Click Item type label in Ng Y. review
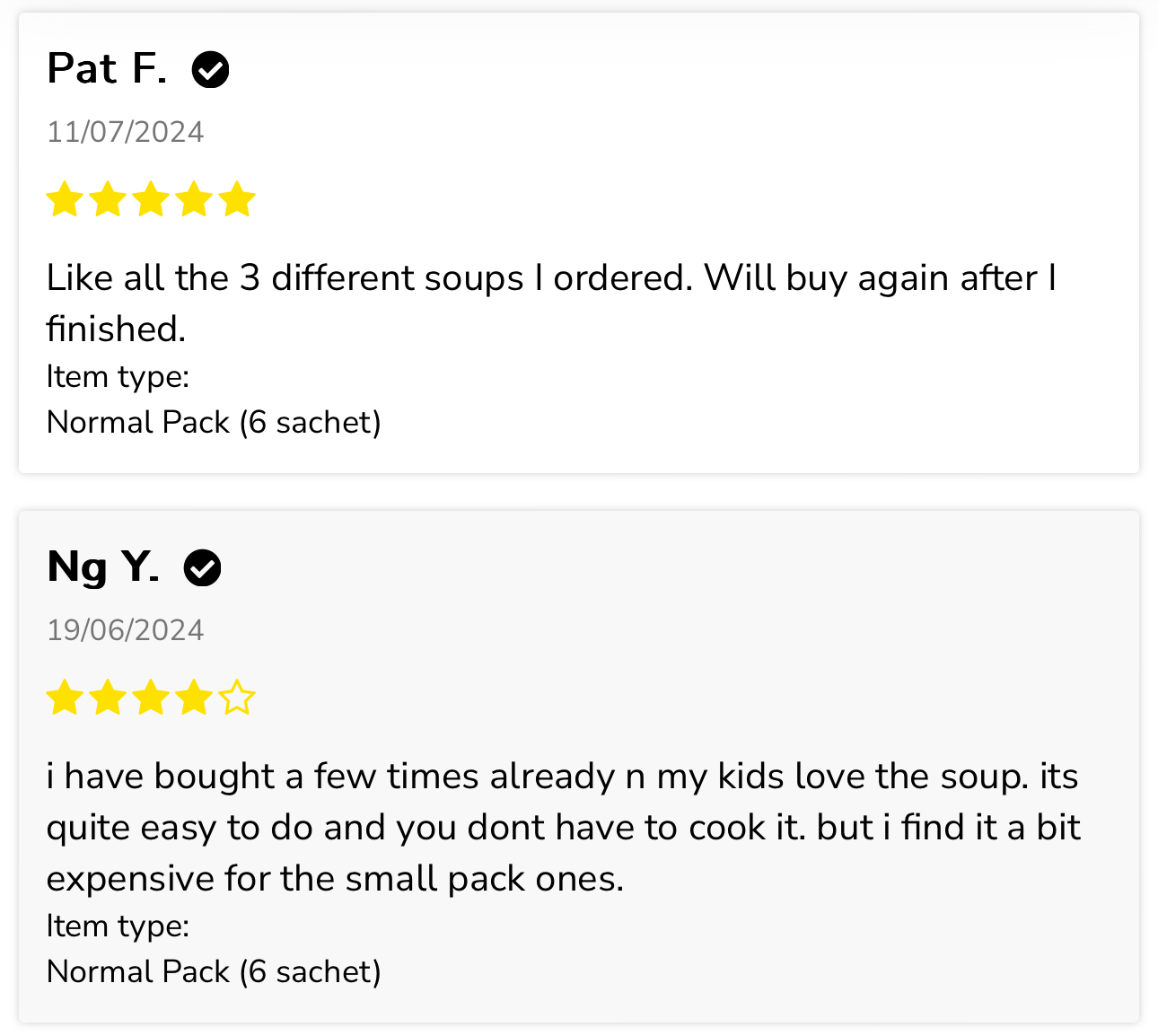This screenshot has height=1036, width=1158. pyautogui.click(x=118, y=926)
